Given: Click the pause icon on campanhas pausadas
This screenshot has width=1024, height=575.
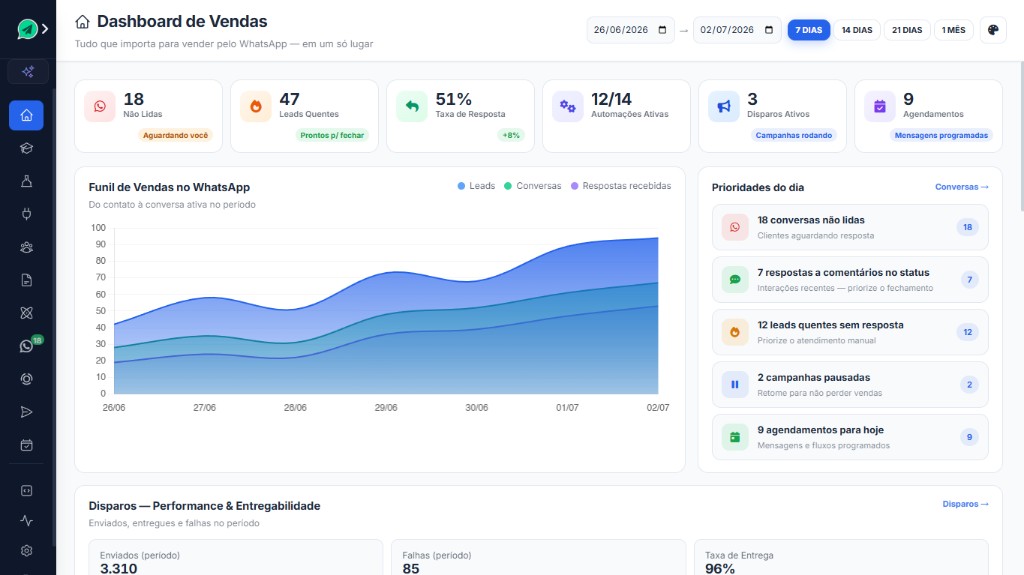Looking at the screenshot, I should coord(735,385).
